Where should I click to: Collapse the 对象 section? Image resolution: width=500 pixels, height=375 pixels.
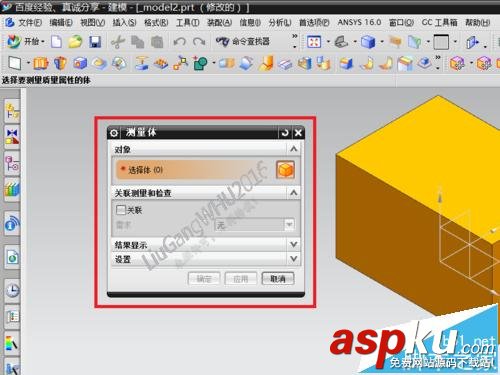pyautogui.click(x=294, y=149)
